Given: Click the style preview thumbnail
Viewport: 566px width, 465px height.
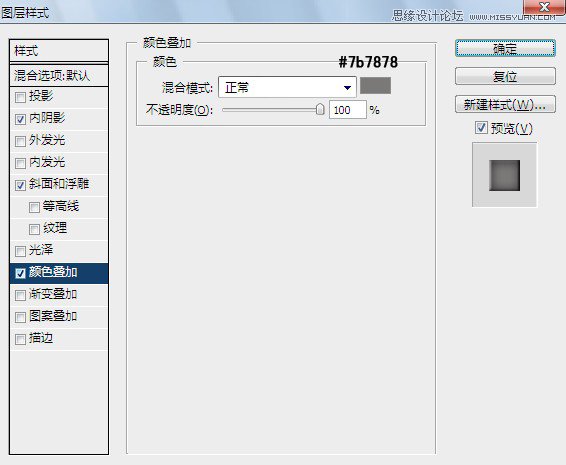Looking at the screenshot, I should (x=505, y=175).
